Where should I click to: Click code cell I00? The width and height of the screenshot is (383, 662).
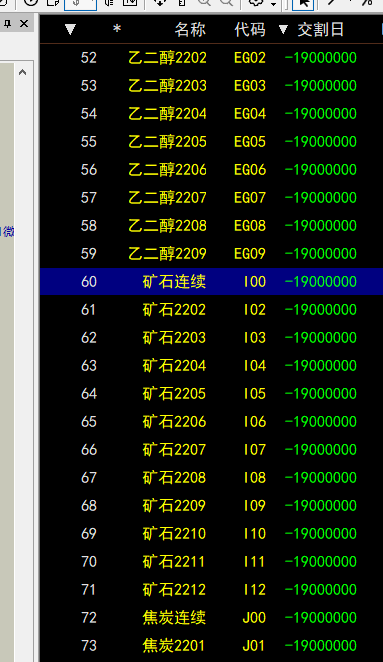(255, 281)
